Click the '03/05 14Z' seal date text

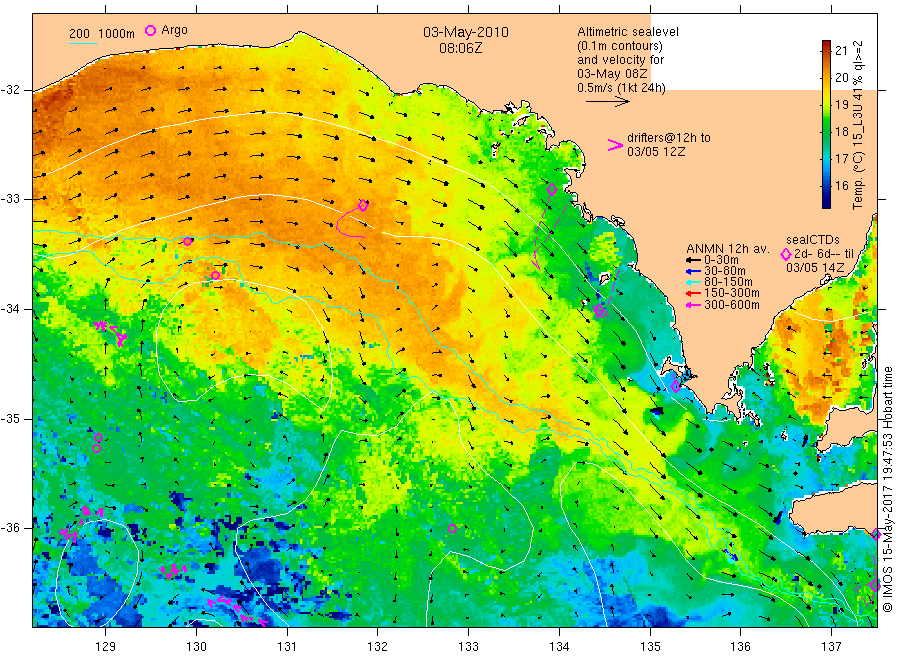815,268
